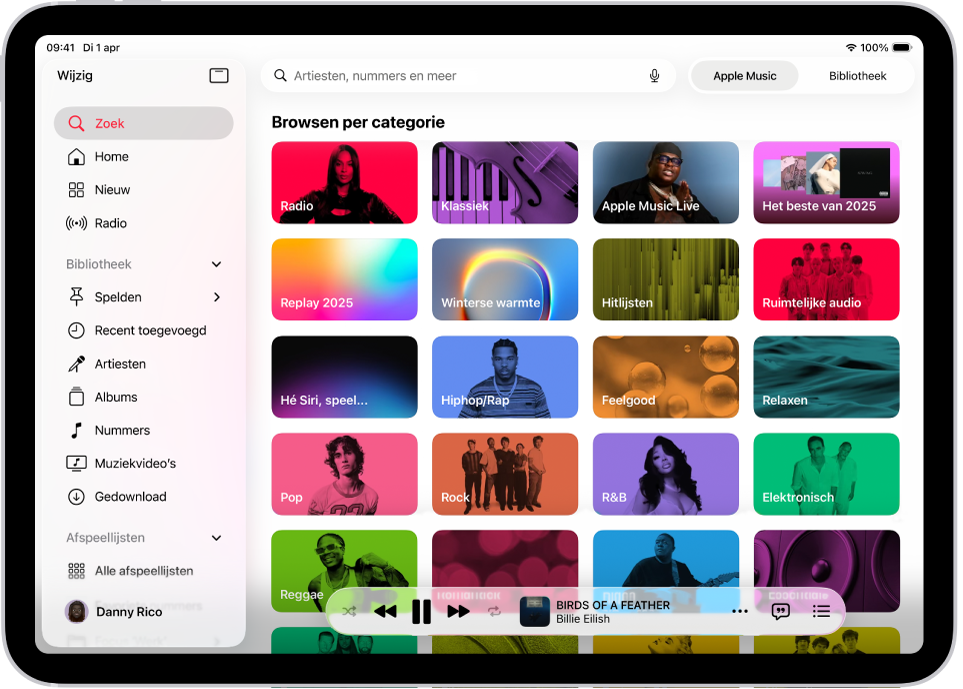Collapse the Afspeellijsten section chevron
The width and height of the screenshot is (963, 689).
pos(216,538)
